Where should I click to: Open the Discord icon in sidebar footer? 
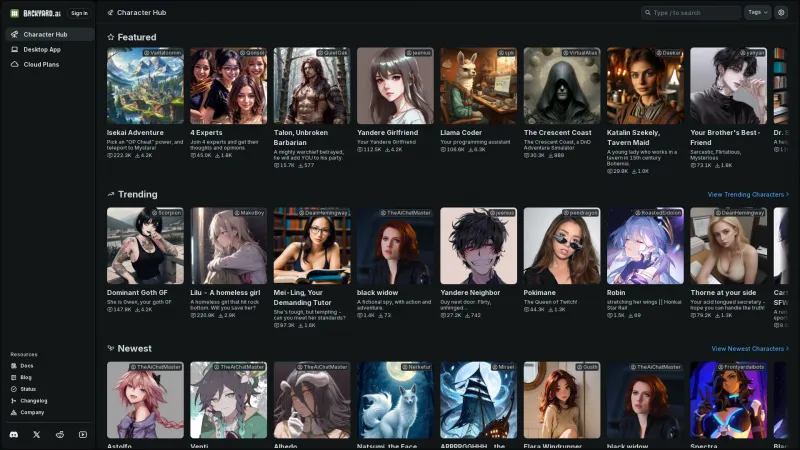click(14, 435)
